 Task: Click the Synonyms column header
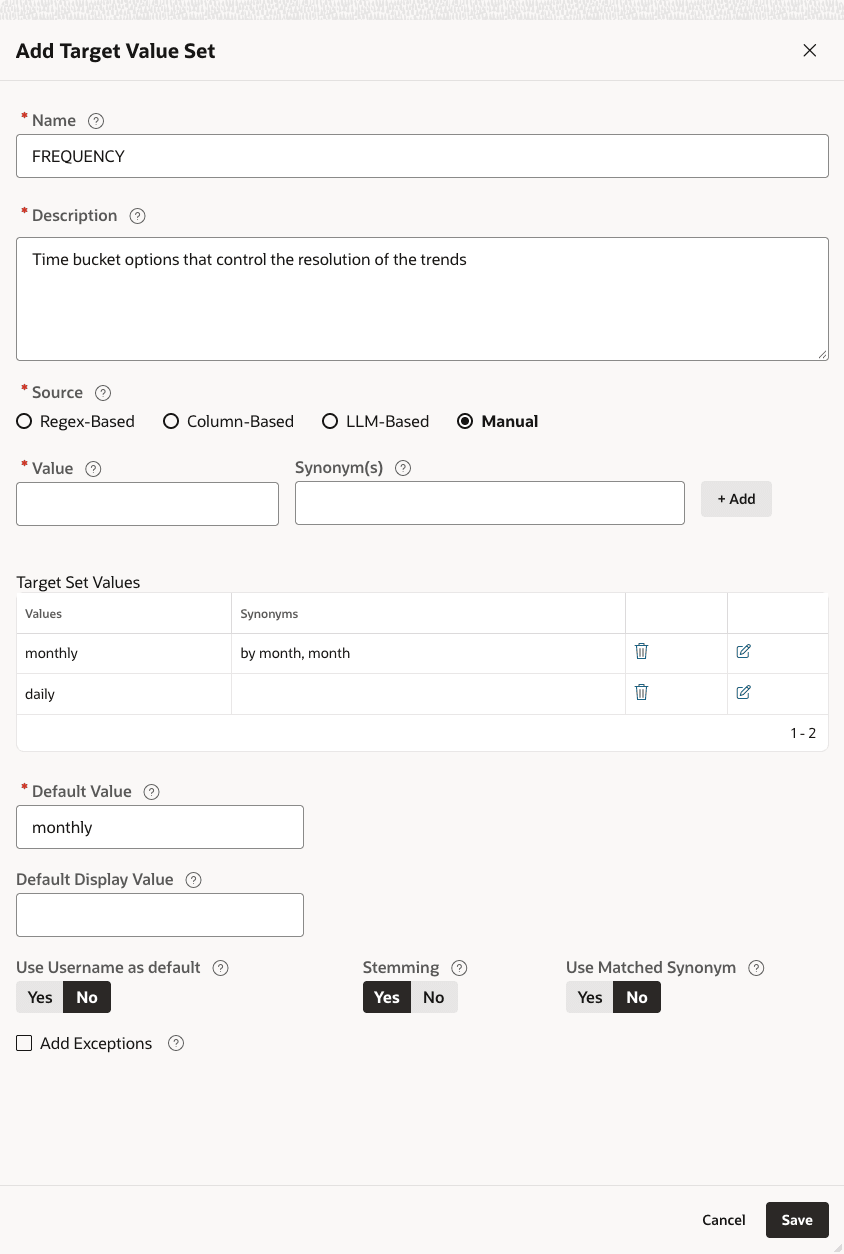[x=429, y=613]
